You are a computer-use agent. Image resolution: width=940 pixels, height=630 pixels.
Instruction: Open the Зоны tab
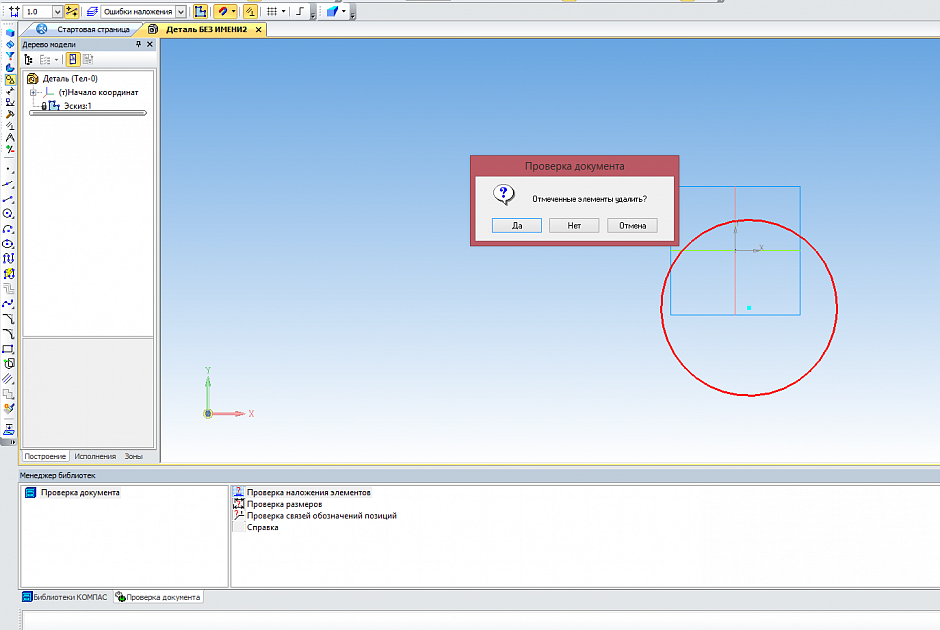pyautogui.click(x=133, y=456)
